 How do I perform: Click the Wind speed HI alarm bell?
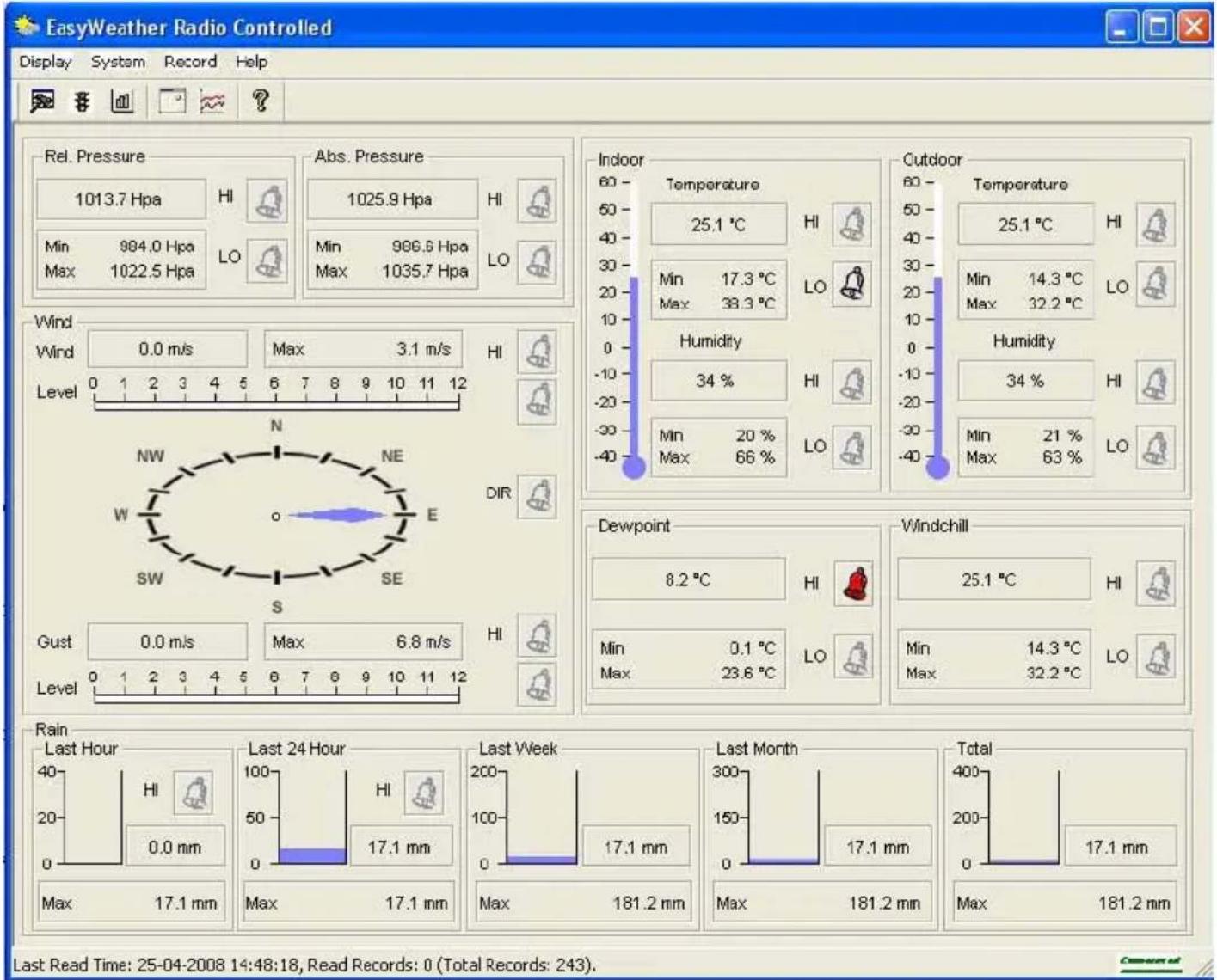coord(538,352)
